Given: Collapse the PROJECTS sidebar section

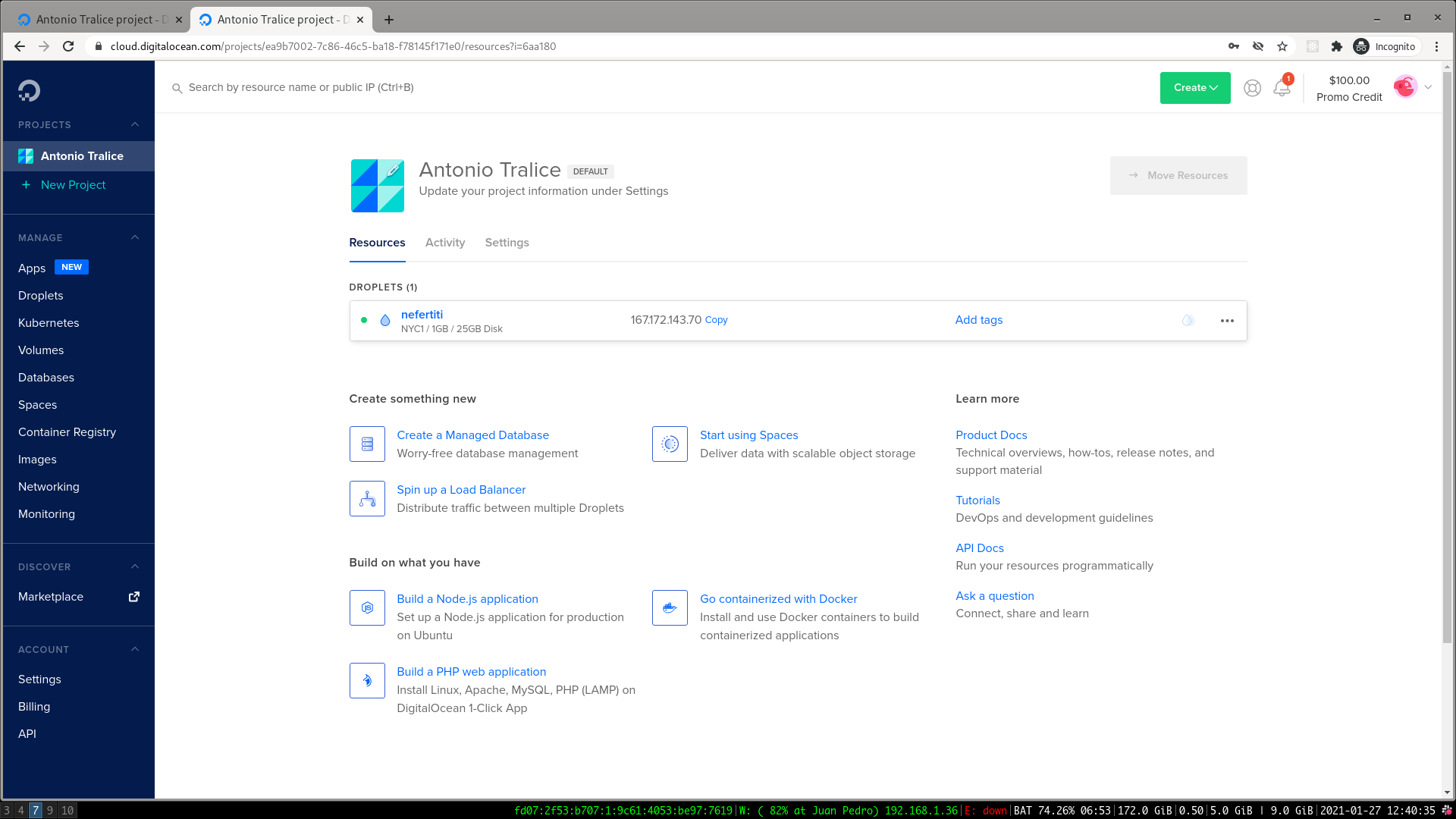Looking at the screenshot, I should [135, 124].
